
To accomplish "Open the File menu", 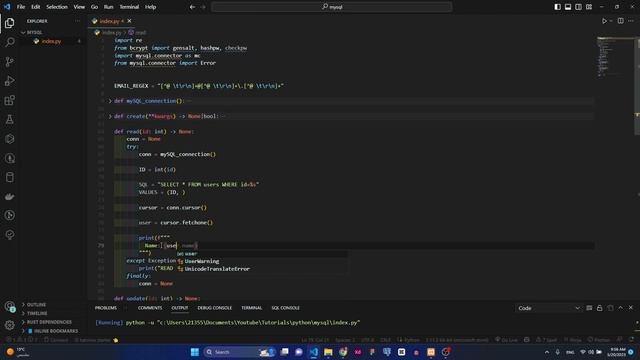I will (21, 7).
